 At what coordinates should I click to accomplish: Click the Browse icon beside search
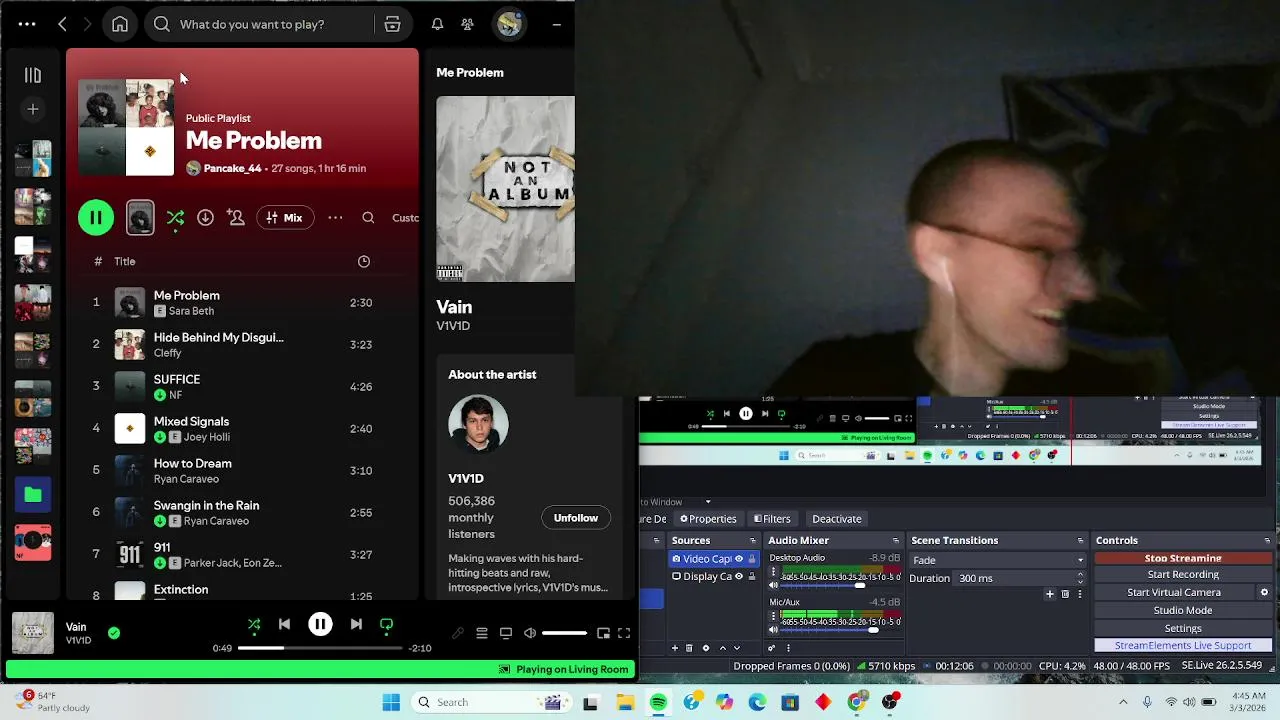(x=392, y=24)
